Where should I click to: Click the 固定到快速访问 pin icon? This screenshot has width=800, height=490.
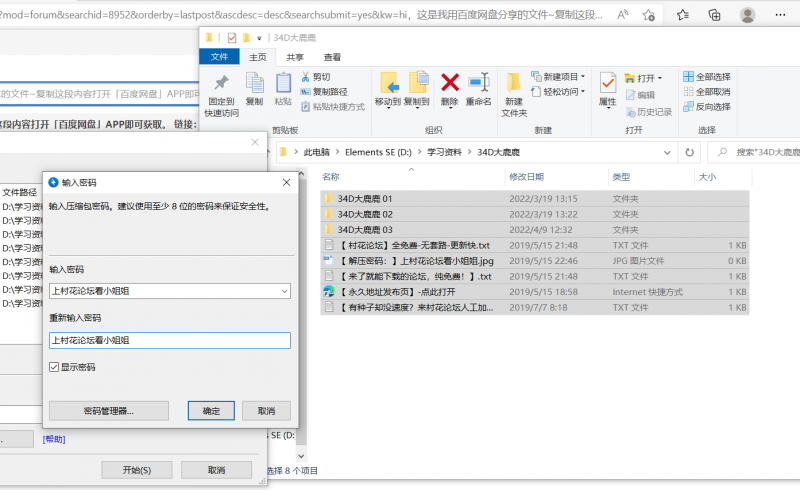(x=221, y=84)
